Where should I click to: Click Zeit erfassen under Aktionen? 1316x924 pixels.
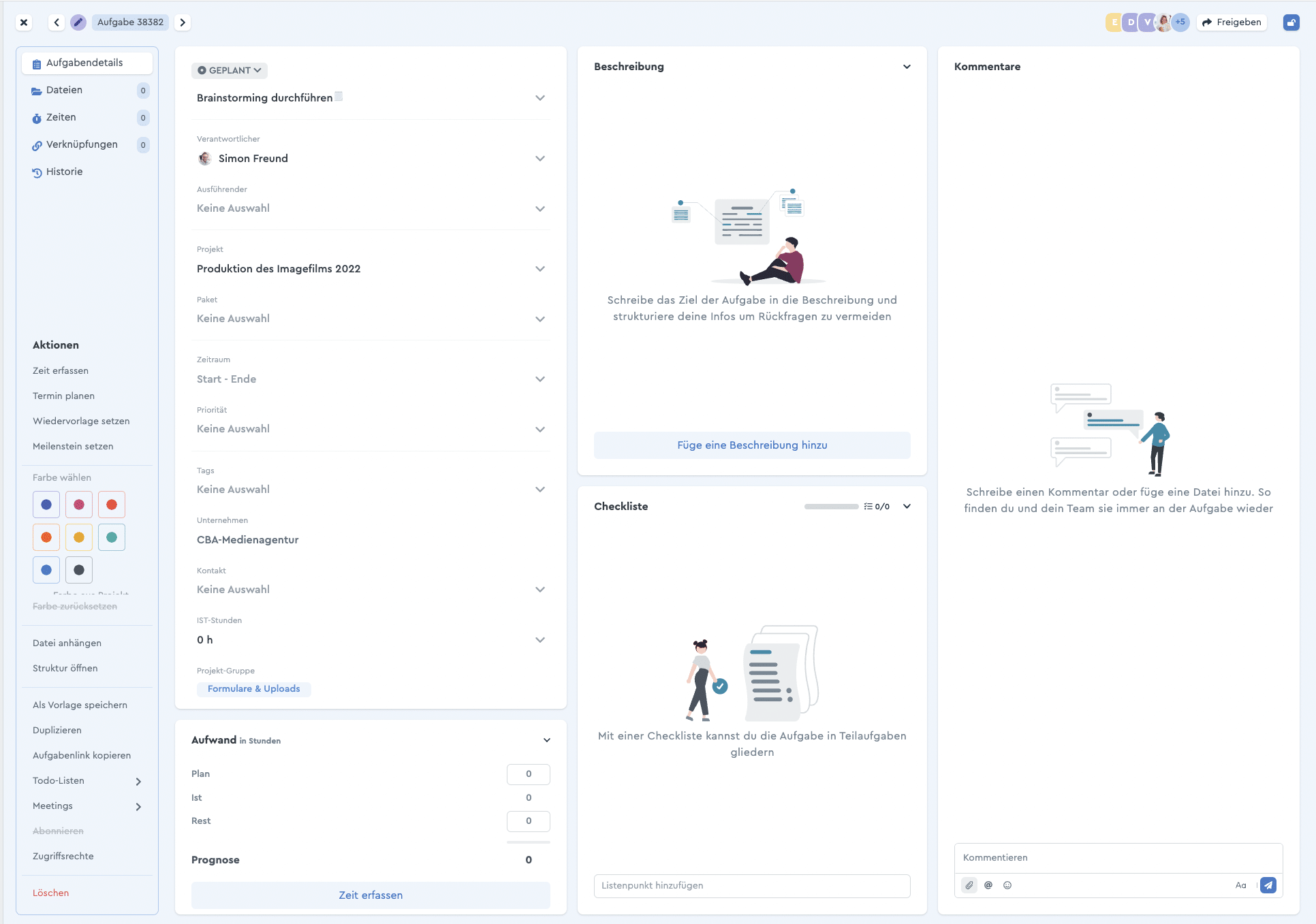pos(61,371)
